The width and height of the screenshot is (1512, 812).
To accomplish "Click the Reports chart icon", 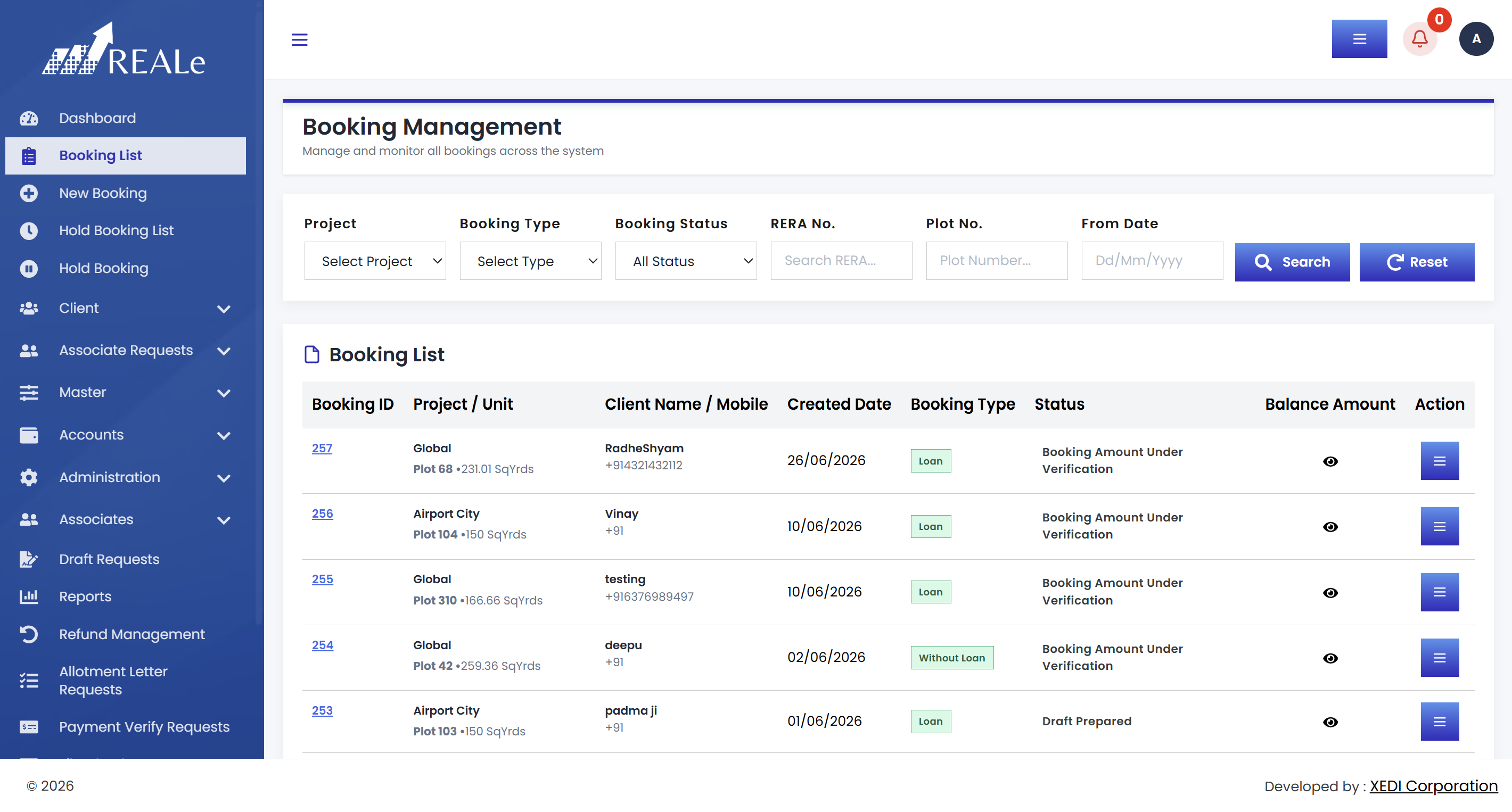I will pos(29,596).
